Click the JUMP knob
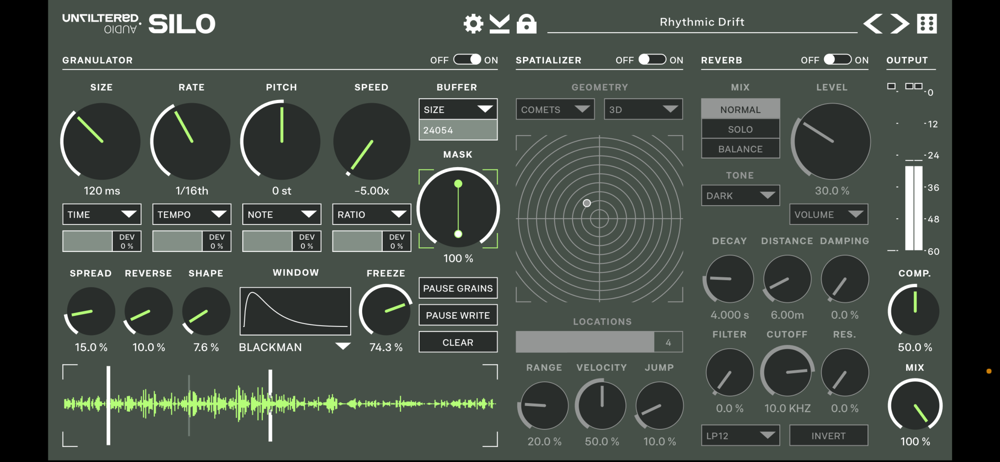The image size is (1000, 462). [x=659, y=406]
